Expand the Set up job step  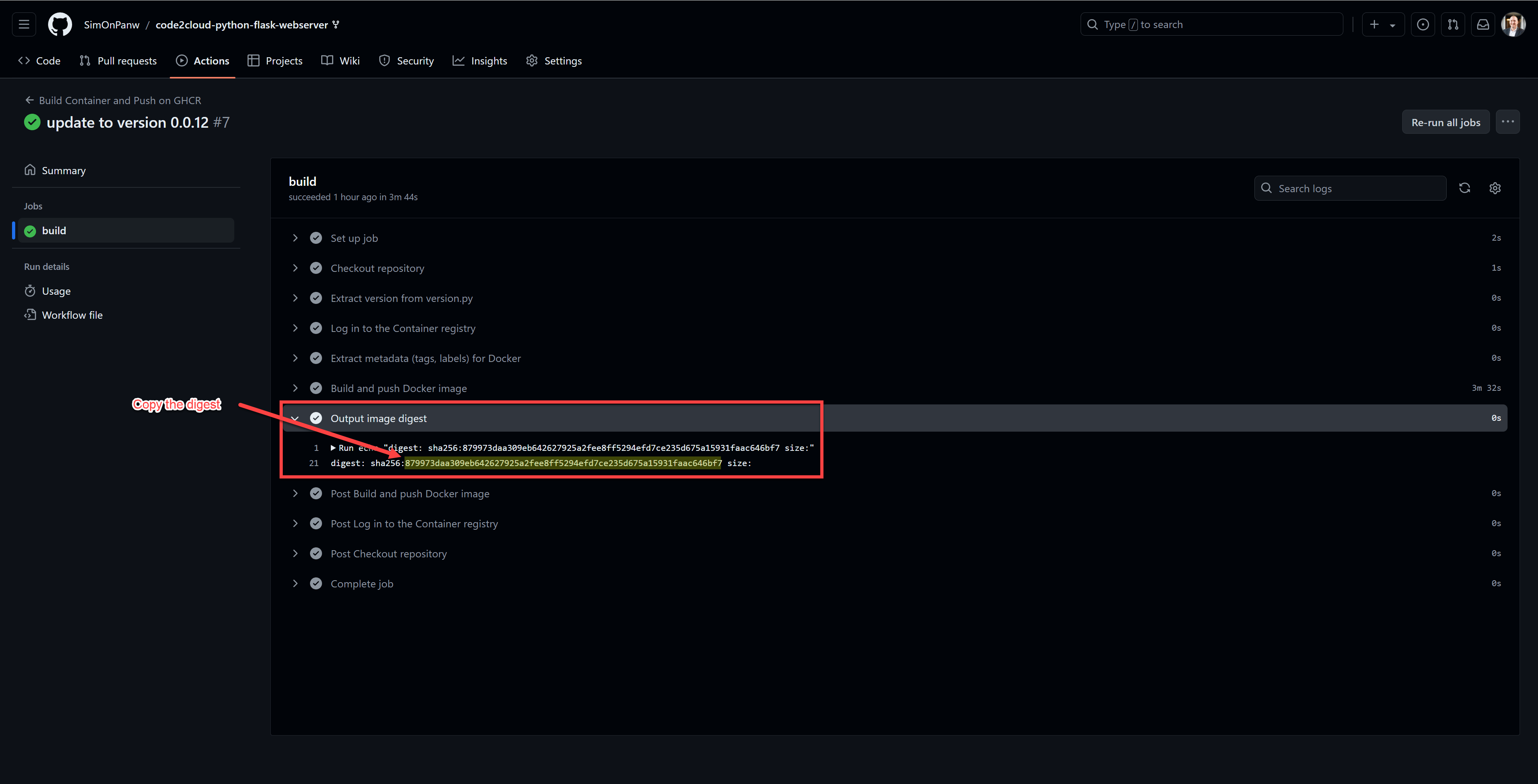point(295,238)
